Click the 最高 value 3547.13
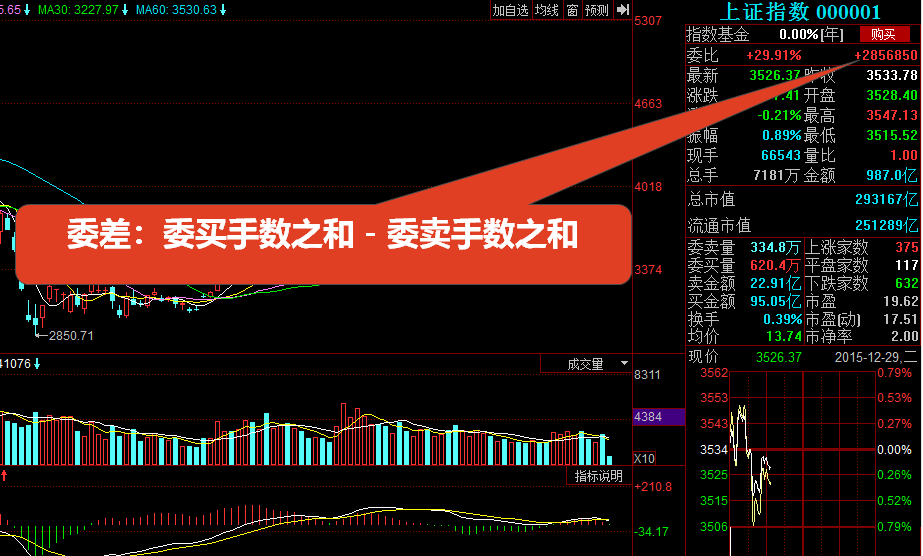923x556 pixels. pos(892,115)
